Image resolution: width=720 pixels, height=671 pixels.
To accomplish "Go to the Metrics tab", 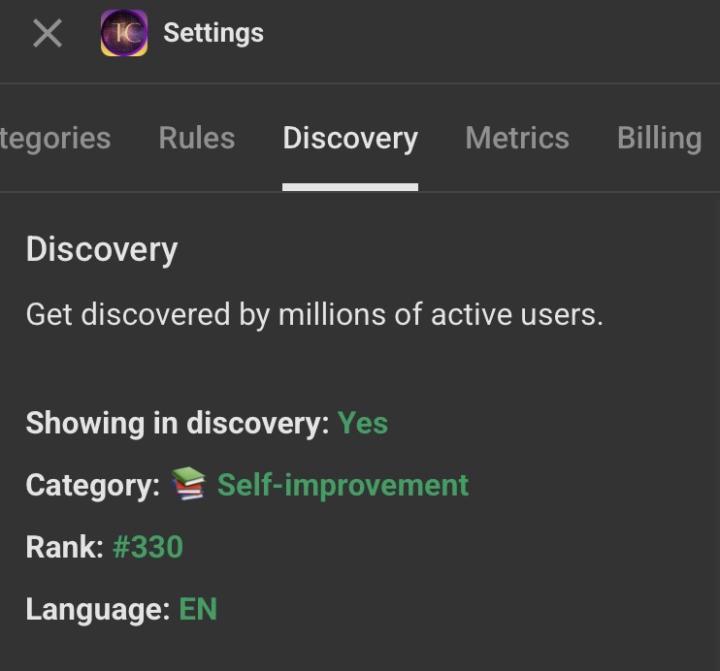I will pyautogui.click(x=517, y=138).
